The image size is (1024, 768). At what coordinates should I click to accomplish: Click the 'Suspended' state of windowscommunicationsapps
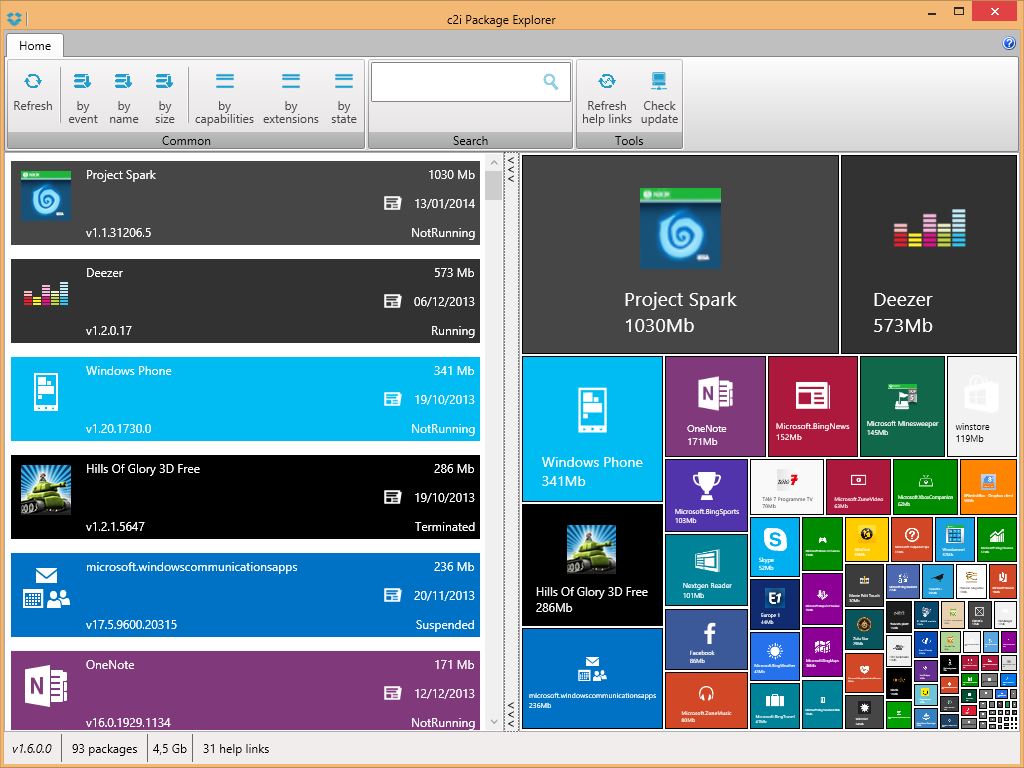pyautogui.click(x=445, y=625)
